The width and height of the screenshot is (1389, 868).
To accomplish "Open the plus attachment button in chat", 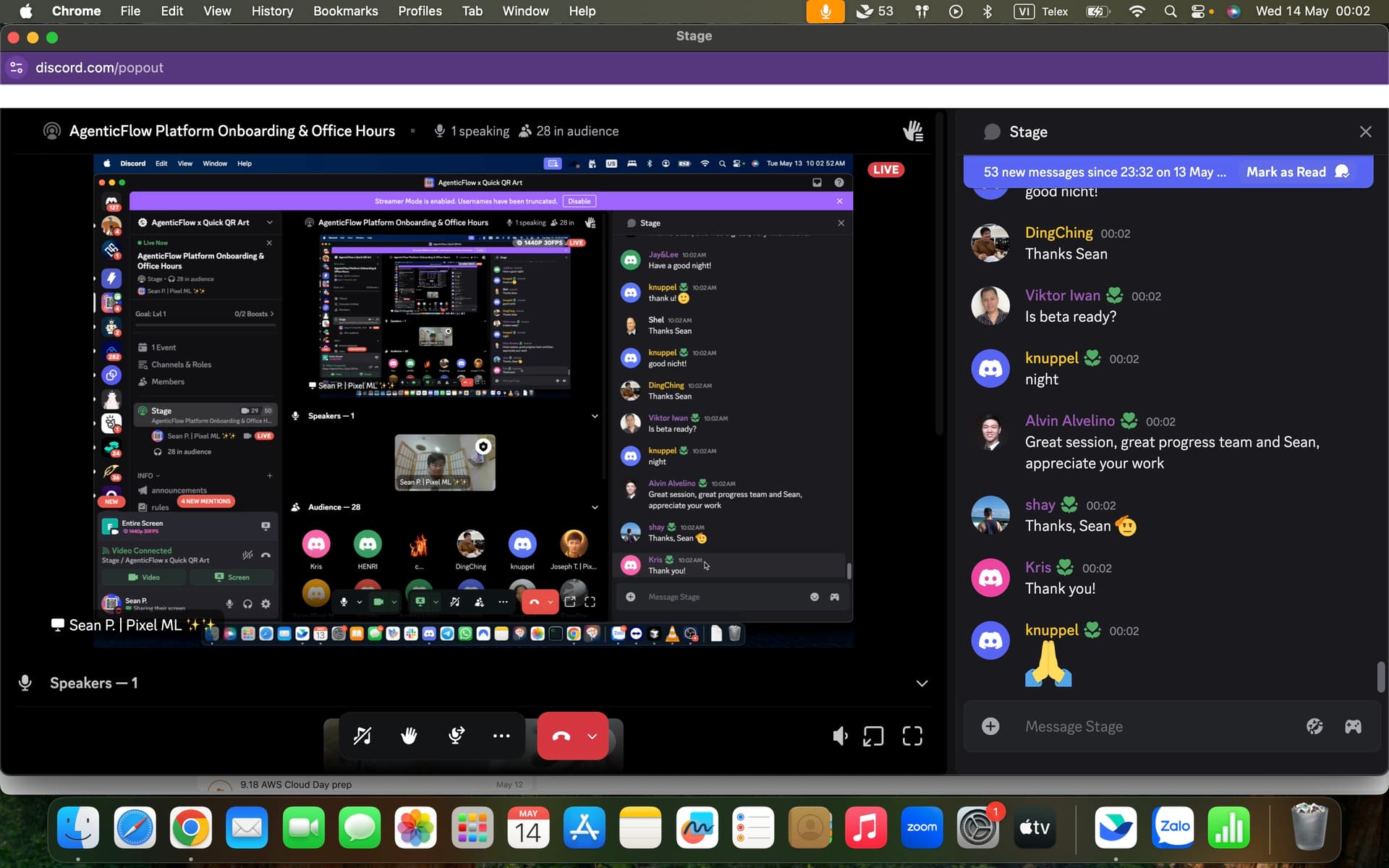I will pos(990,726).
